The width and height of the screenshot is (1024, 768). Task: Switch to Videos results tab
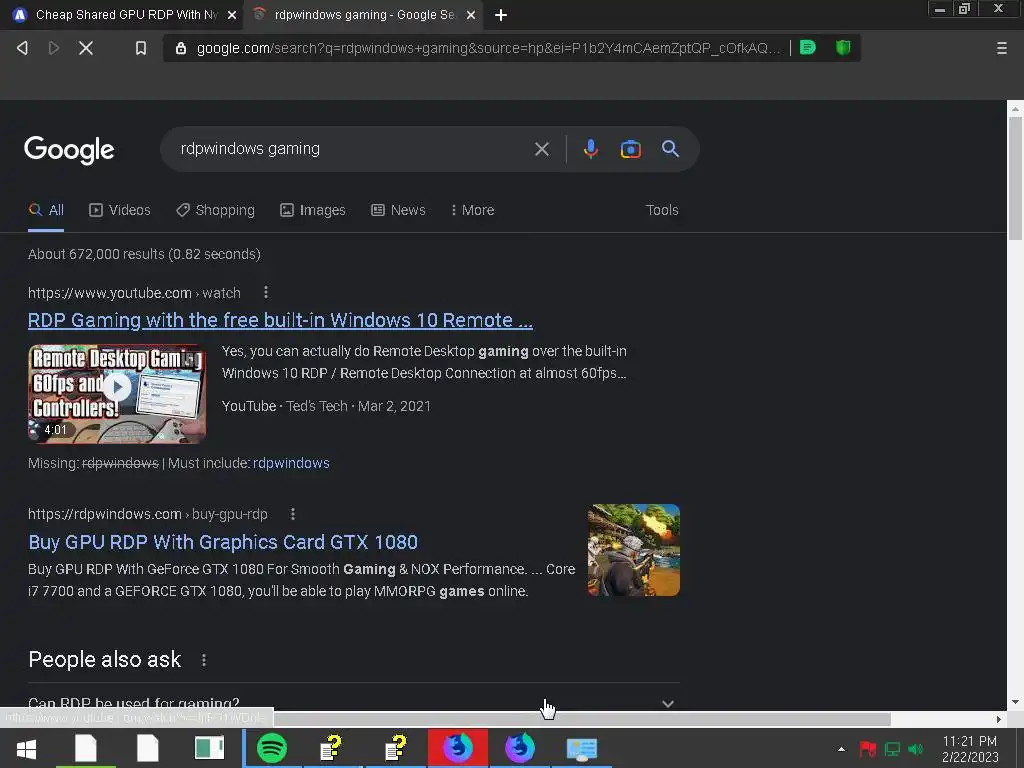click(x=120, y=210)
